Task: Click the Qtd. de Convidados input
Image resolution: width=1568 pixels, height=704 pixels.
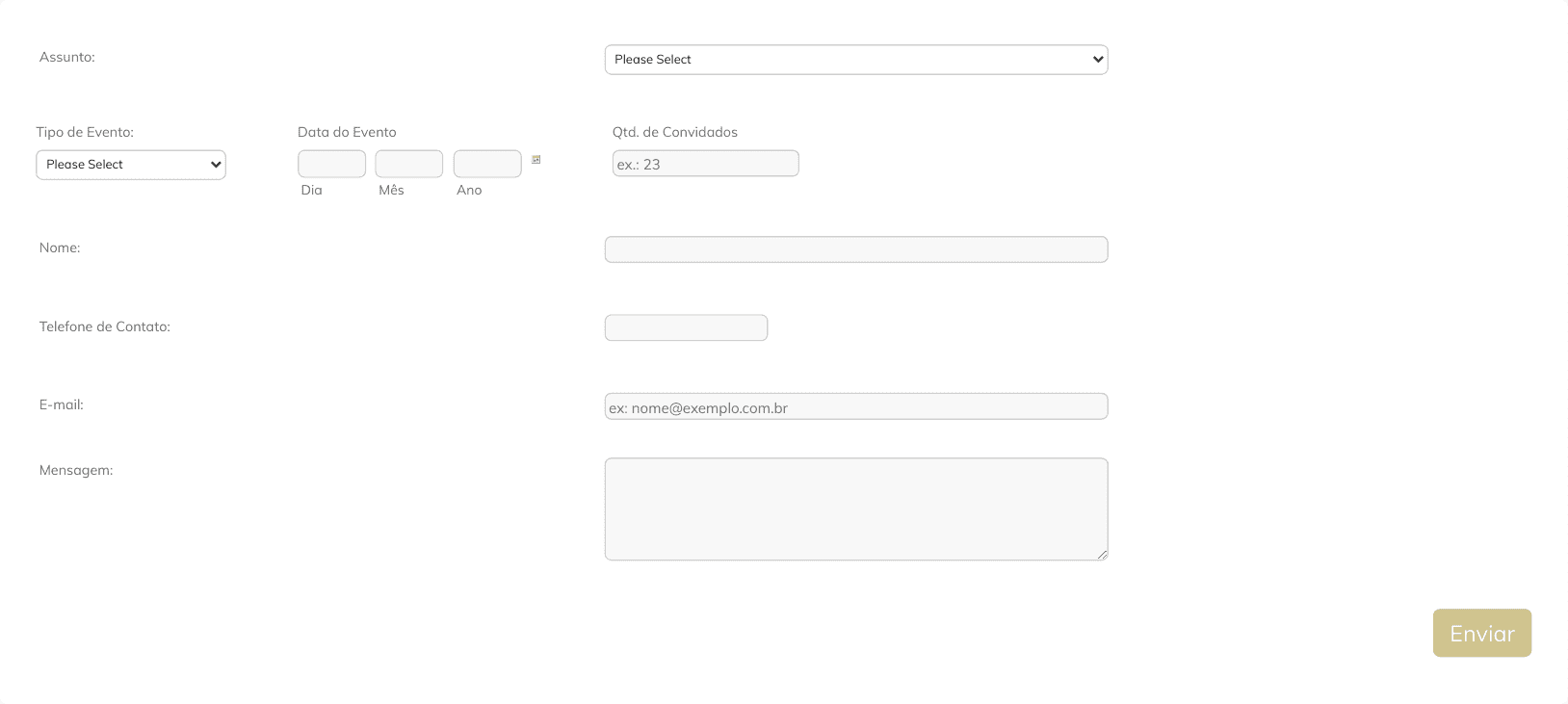Action: point(705,164)
